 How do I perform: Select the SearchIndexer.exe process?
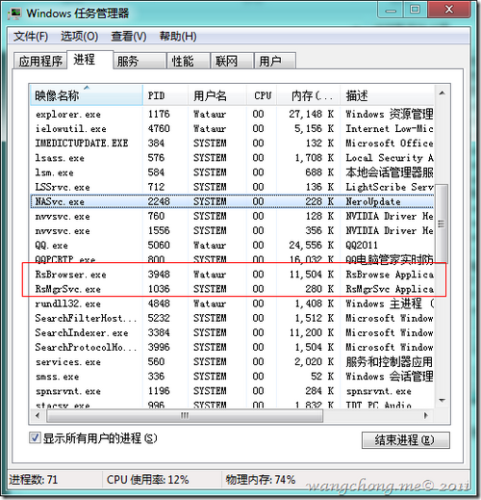click(x=232, y=333)
